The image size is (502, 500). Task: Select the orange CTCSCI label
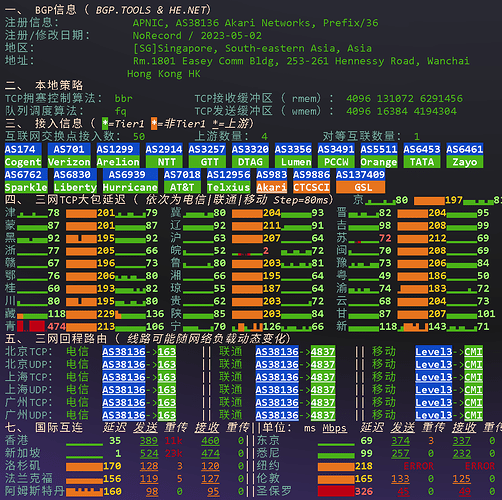pos(311,187)
